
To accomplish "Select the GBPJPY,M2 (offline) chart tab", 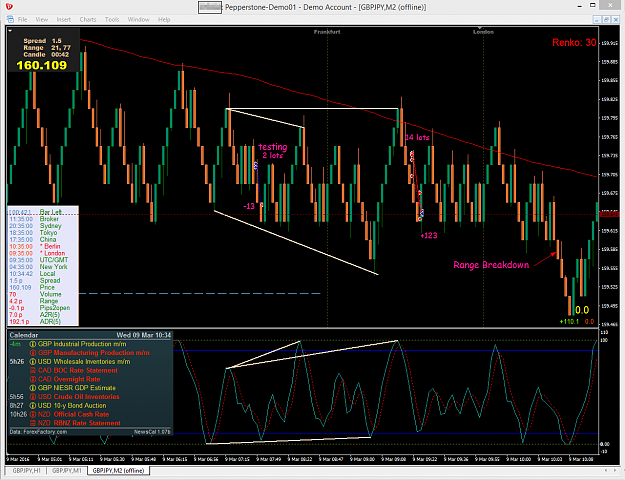I will (118, 471).
